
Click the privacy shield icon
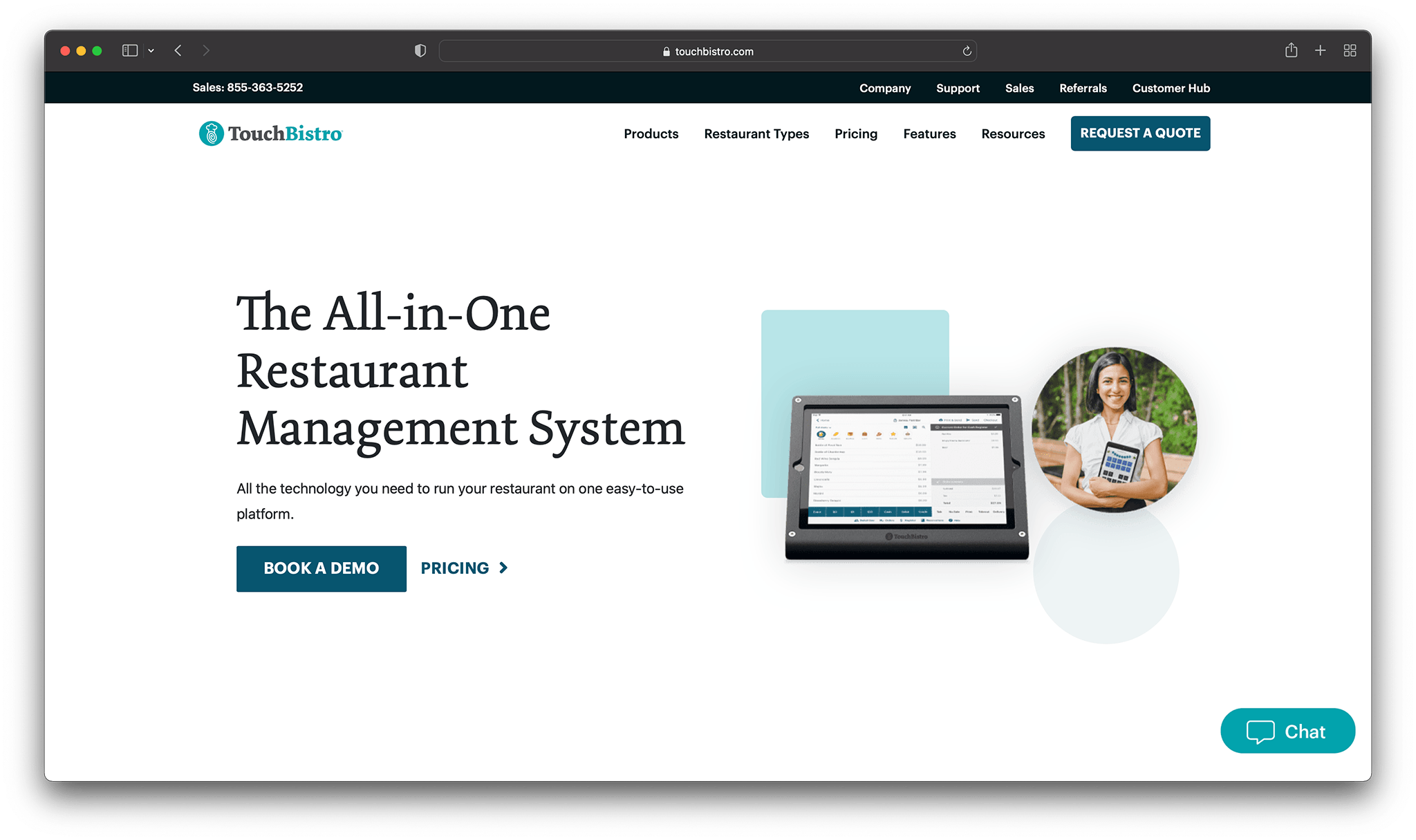(x=420, y=50)
